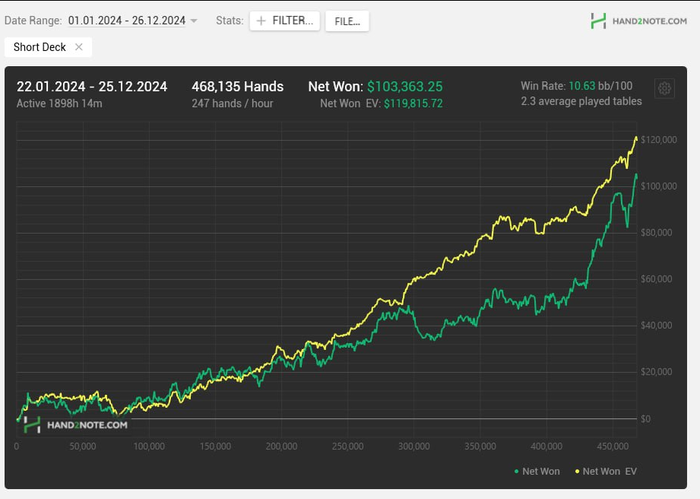
Task: Click the 300,000 x-axis label
Action: click(414, 446)
